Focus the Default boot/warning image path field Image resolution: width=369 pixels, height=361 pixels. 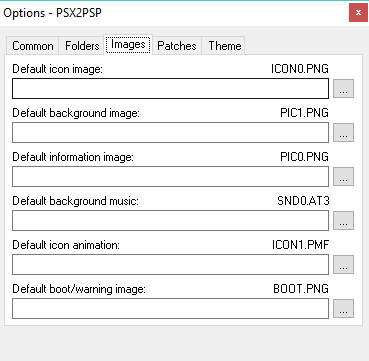170,308
